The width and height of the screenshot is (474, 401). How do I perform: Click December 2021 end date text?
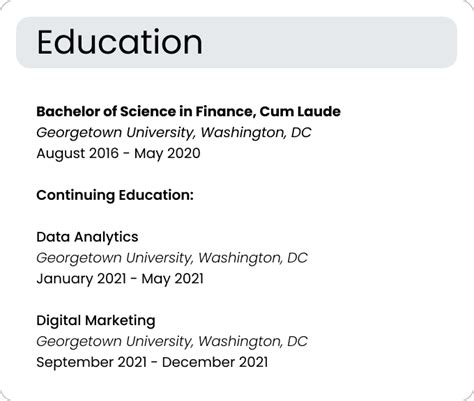[215, 362]
